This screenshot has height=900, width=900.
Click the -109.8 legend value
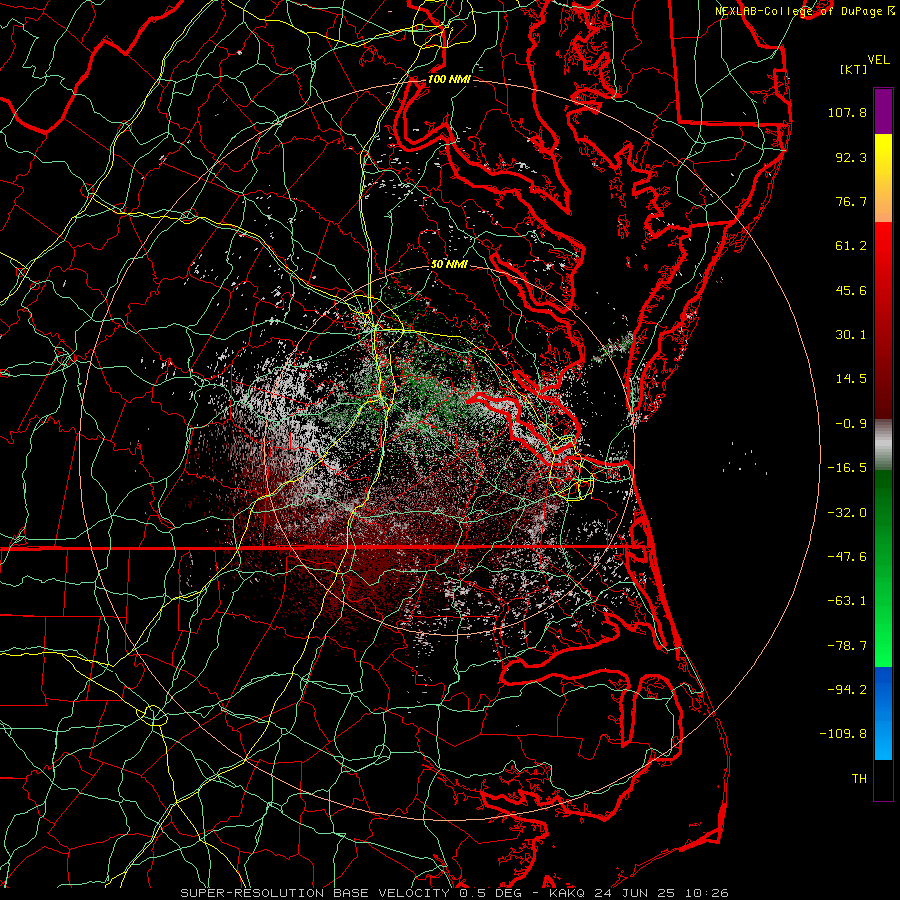(843, 734)
